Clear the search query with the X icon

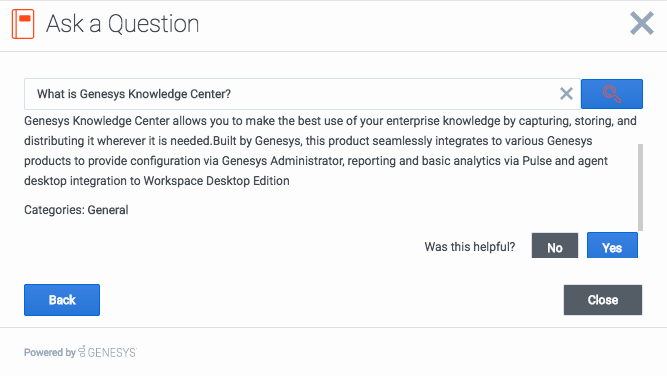pos(566,94)
